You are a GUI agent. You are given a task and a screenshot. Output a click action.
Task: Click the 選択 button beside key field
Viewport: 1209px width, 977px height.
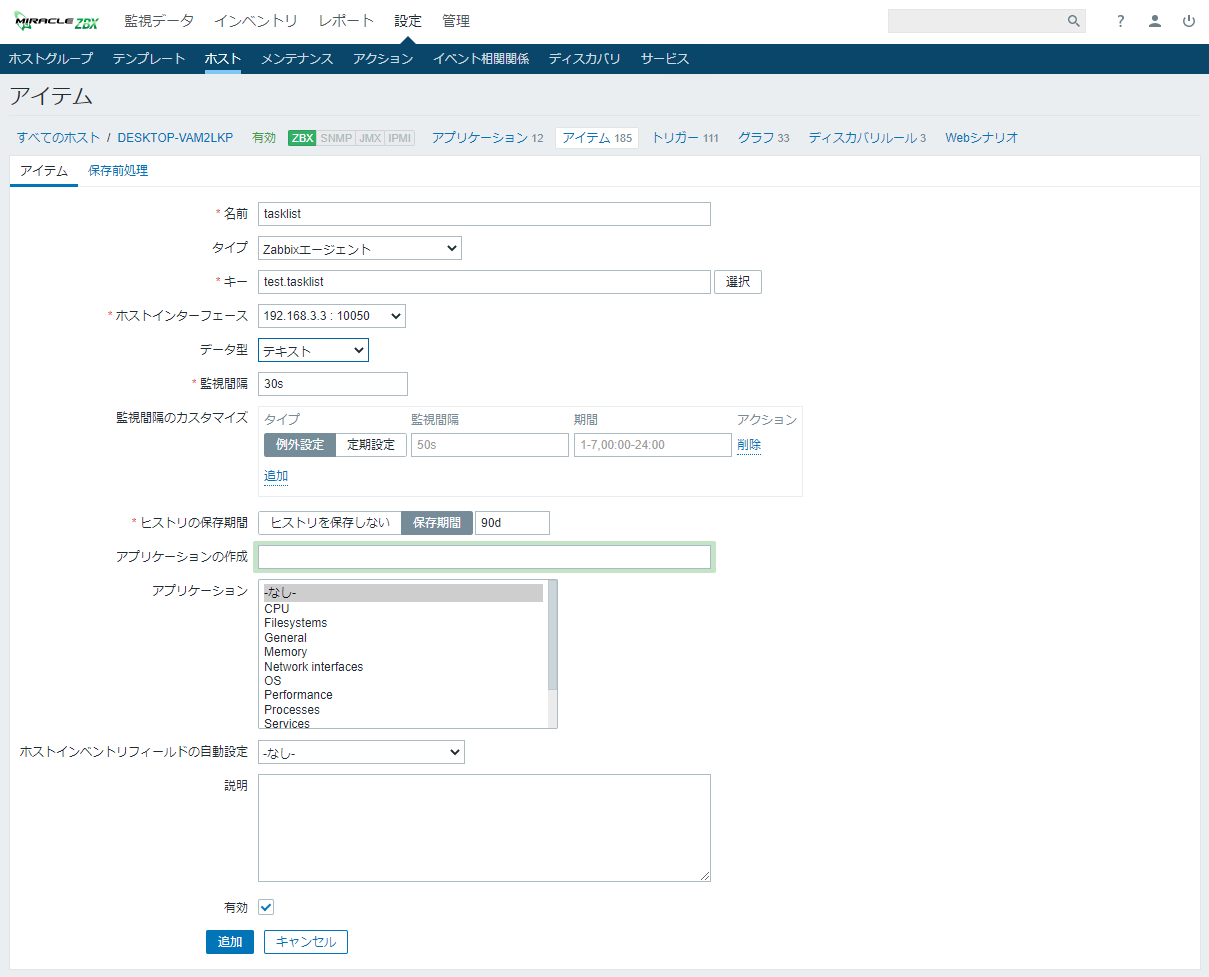pyautogui.click(x=737, y=282)
